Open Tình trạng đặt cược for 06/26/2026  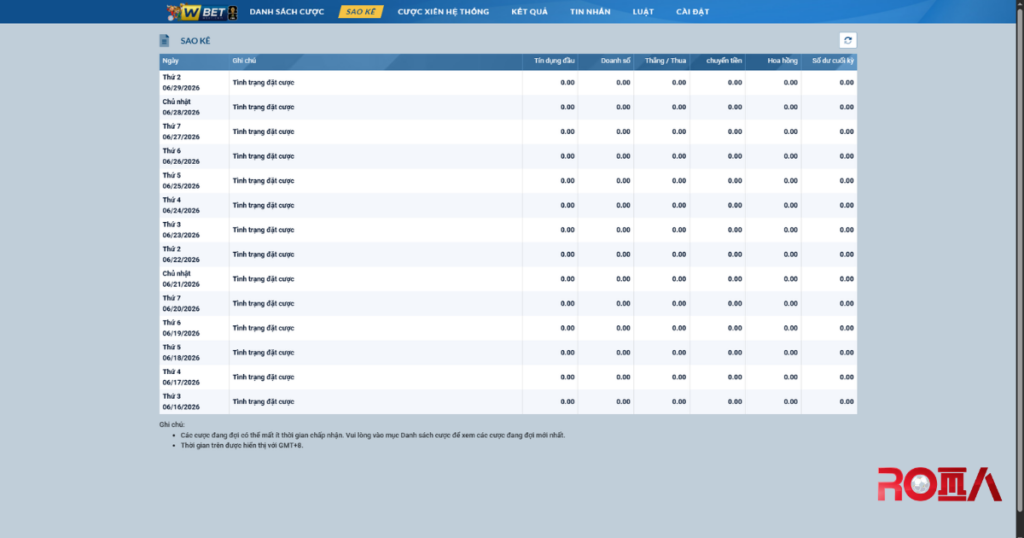263,156
